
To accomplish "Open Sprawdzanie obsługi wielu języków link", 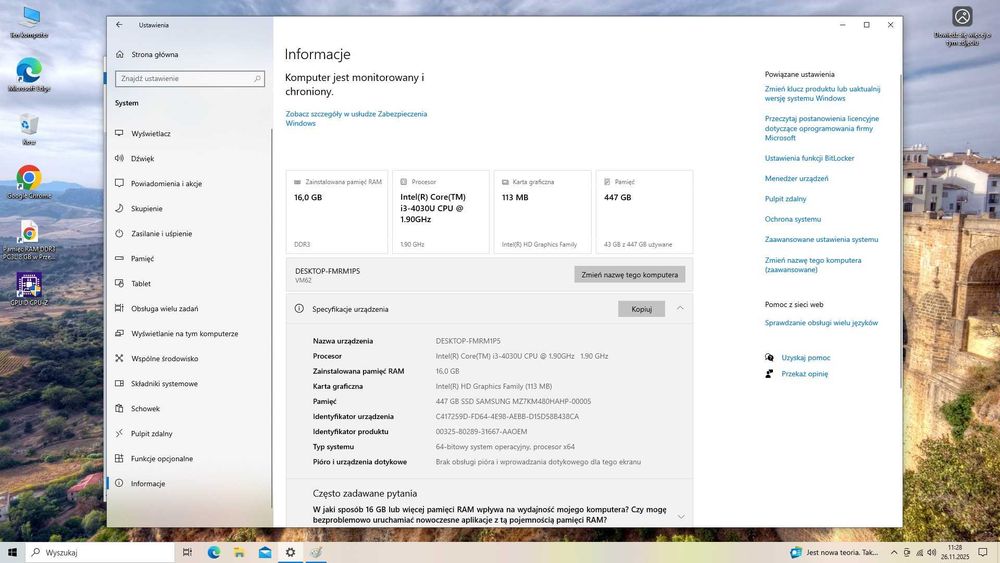I will (x=821, y=323).
